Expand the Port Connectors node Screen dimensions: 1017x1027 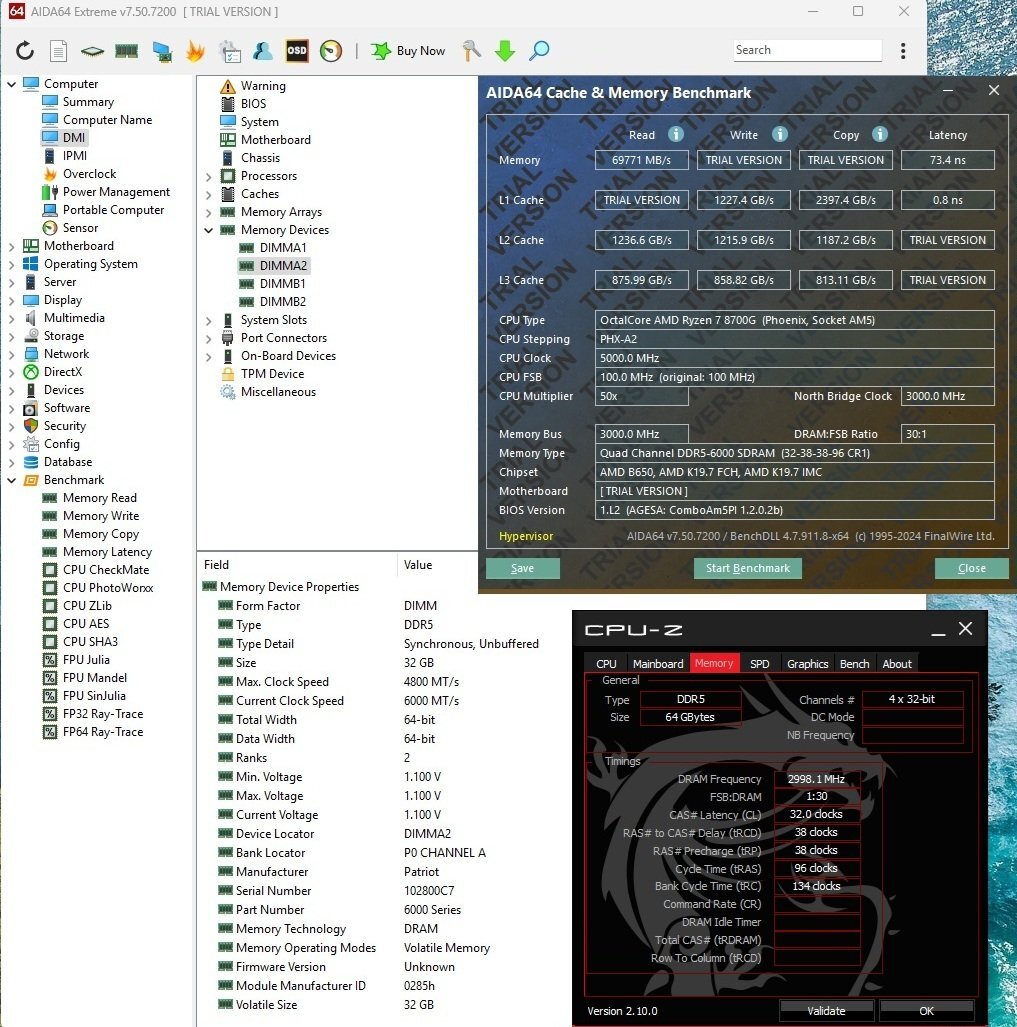(x=208, y=339)
